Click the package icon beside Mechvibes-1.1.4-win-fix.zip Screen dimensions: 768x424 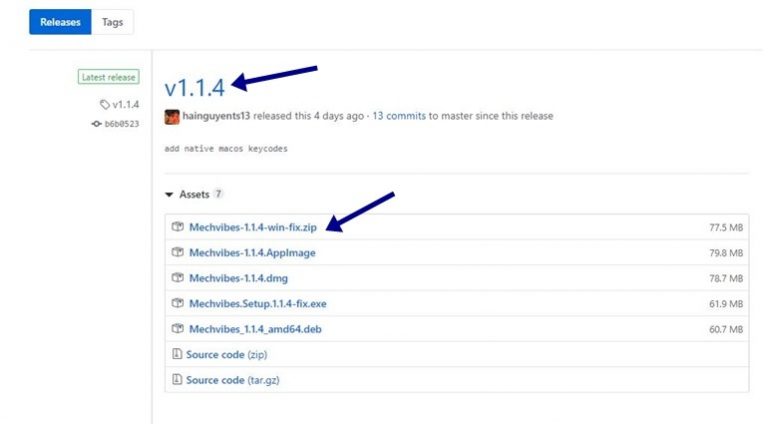click(x=178, y=228)
